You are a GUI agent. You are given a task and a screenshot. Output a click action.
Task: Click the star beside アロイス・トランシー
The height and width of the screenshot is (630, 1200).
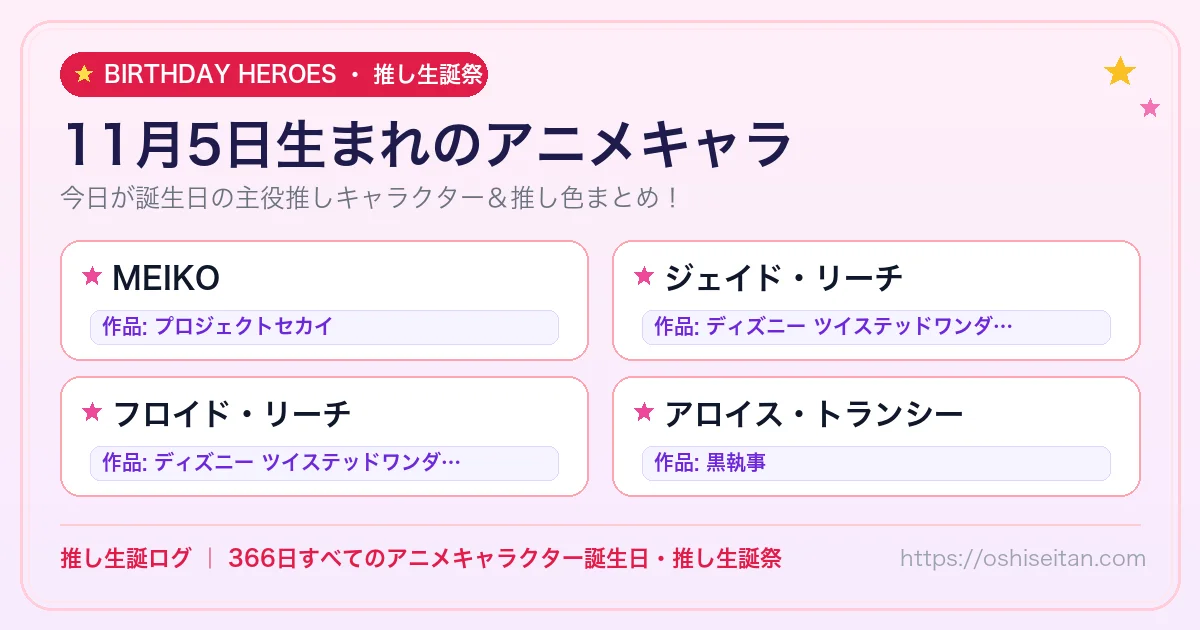[x=644, y=412]
